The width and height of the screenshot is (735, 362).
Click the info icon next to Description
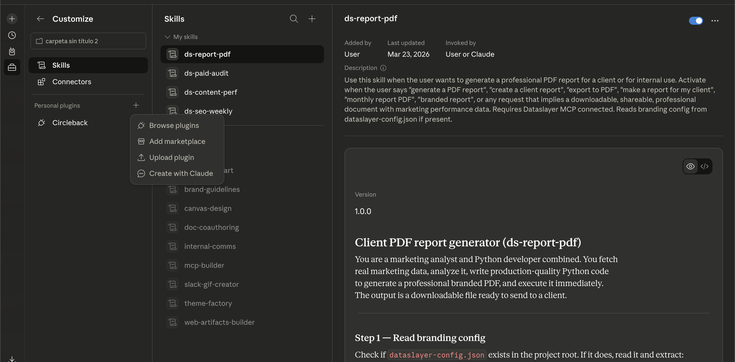tap(383, 68)
